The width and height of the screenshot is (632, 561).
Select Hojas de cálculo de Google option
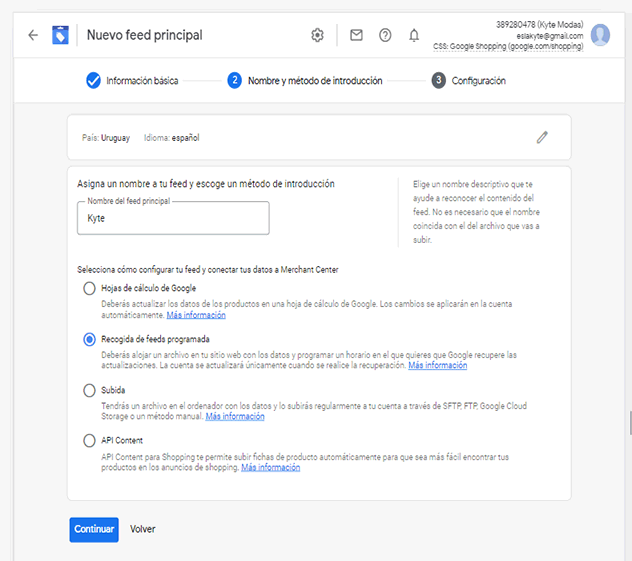click(89, 288)
